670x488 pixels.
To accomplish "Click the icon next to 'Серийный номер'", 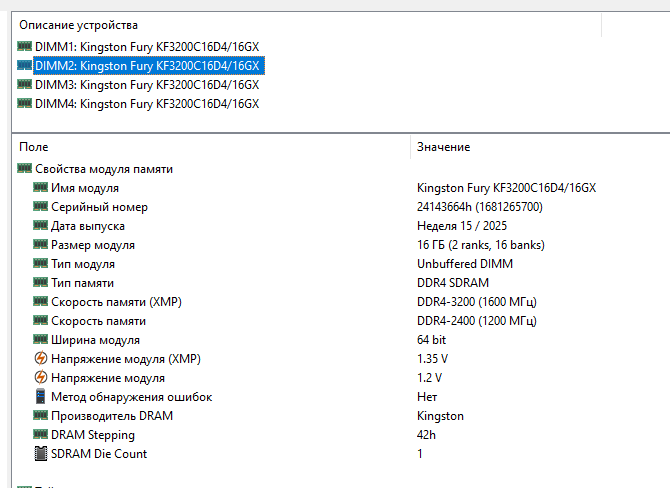I will tap(41, 206).
